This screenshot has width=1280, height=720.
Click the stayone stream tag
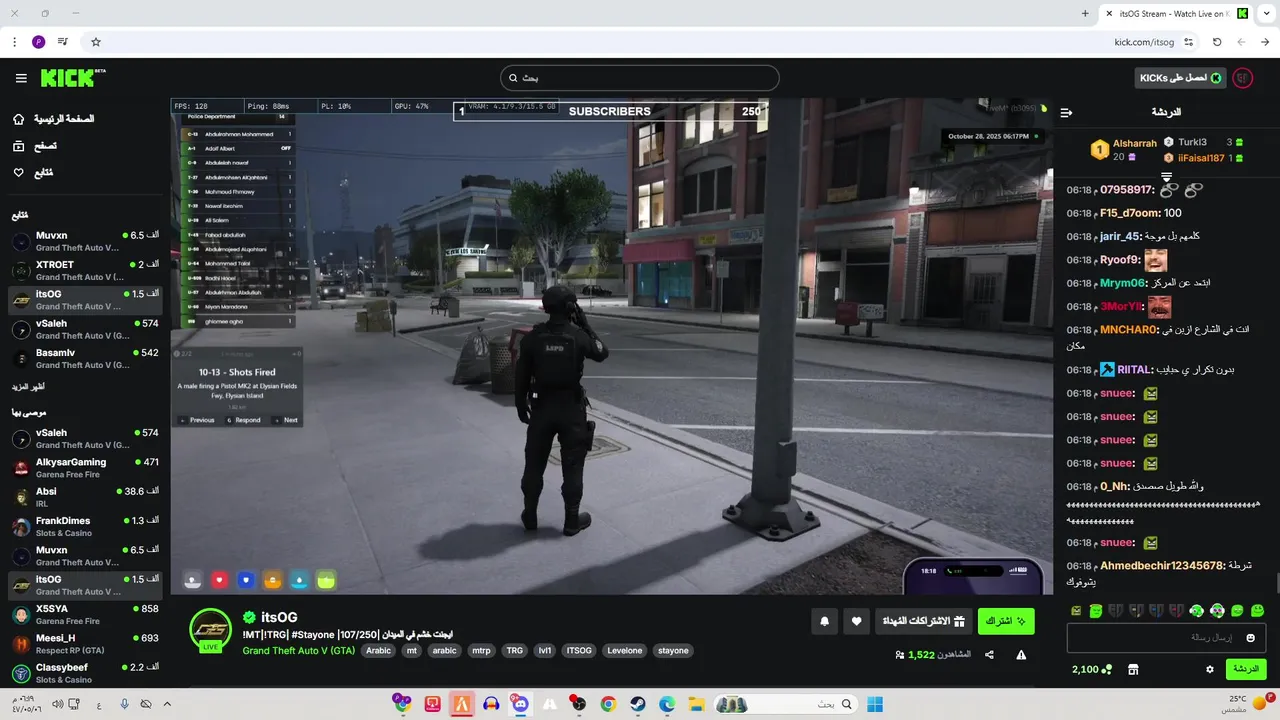point(673,650)
